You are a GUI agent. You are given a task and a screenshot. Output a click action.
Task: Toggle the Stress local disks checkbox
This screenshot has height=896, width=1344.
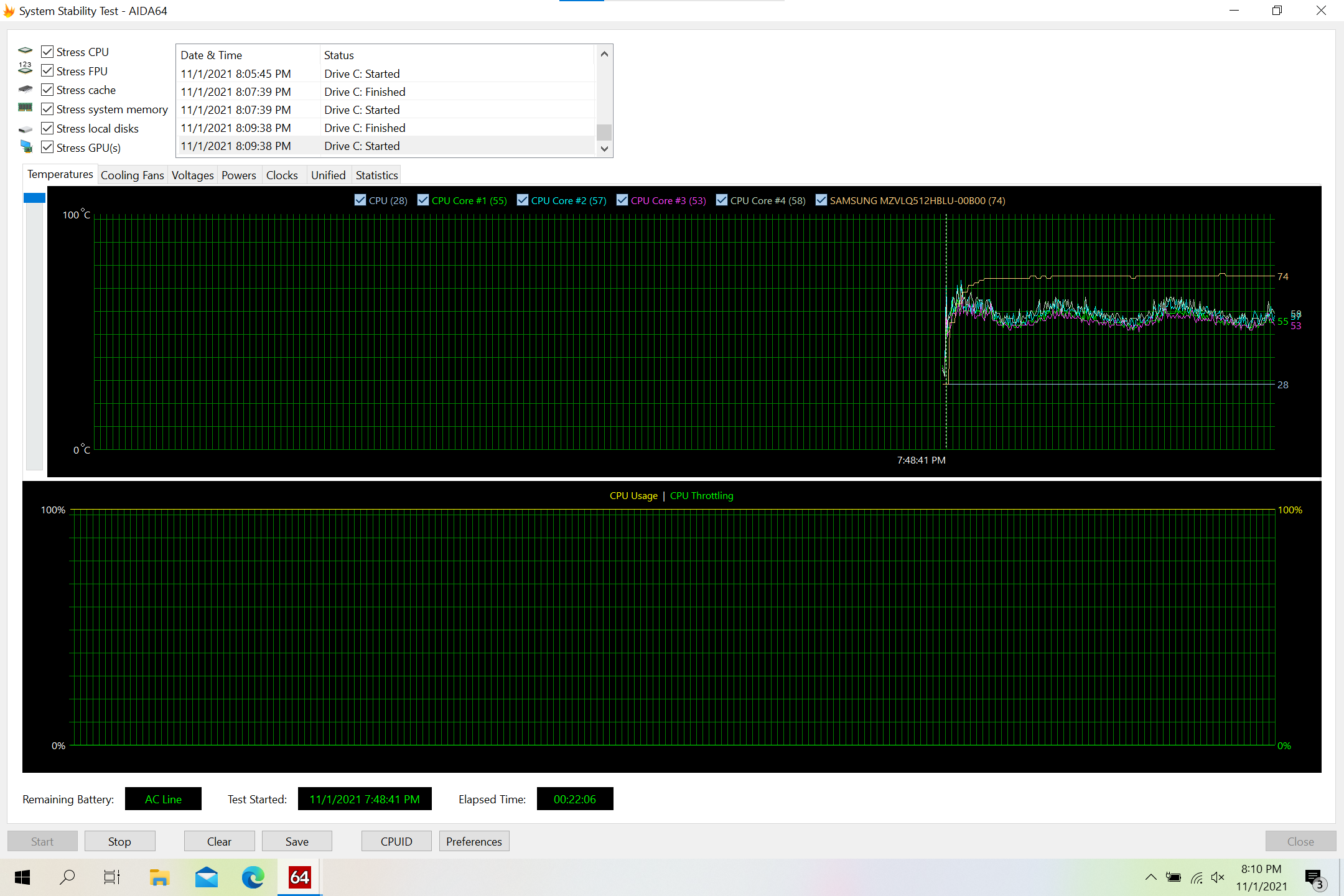[47, 128]
